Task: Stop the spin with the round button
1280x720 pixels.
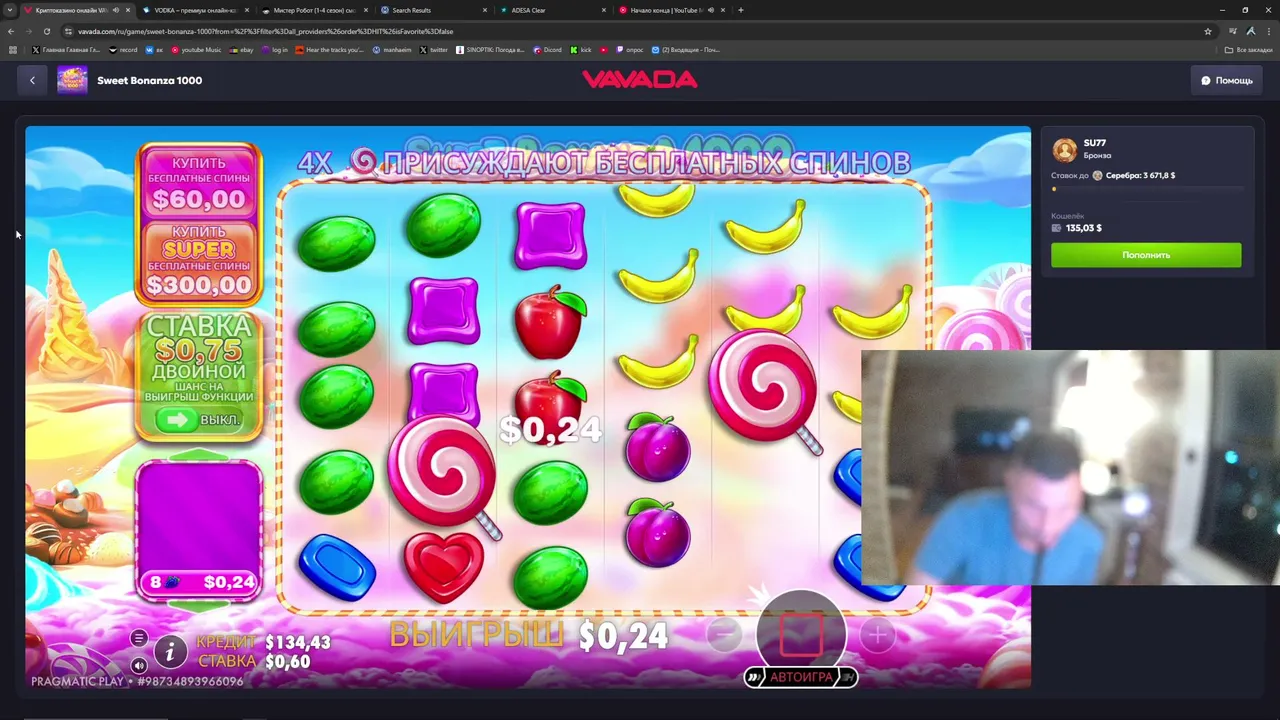Action: 800,633
